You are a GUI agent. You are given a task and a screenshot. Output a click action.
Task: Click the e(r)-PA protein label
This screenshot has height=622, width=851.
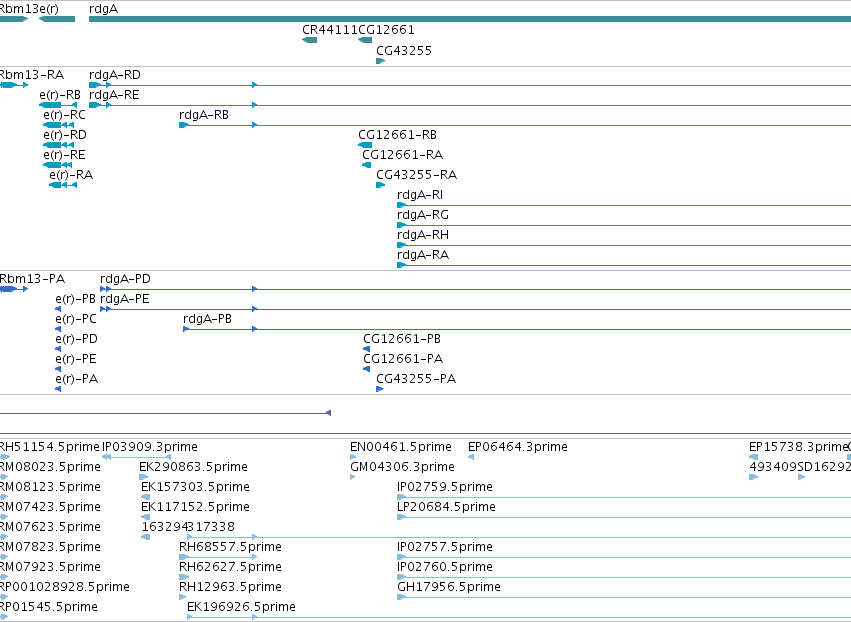(77, 379)
